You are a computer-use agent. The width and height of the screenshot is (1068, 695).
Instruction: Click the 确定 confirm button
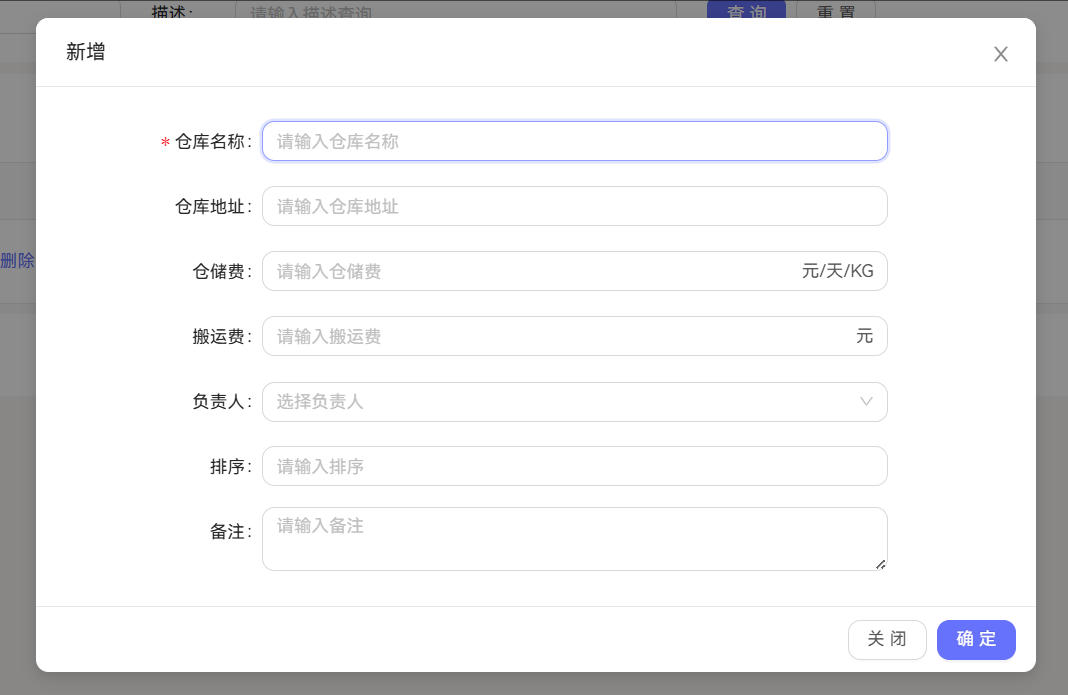pyautogui.click(x=976, y=639)
